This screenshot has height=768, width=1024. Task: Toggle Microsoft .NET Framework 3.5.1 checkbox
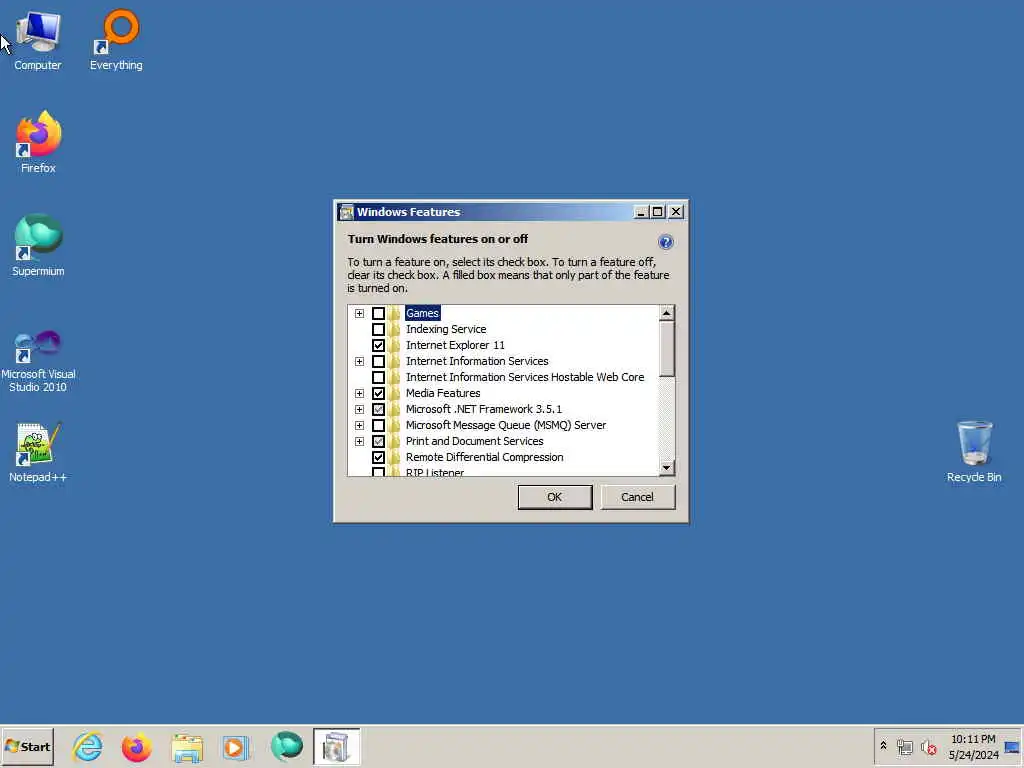pyautogui.click(x=378, y=409)
